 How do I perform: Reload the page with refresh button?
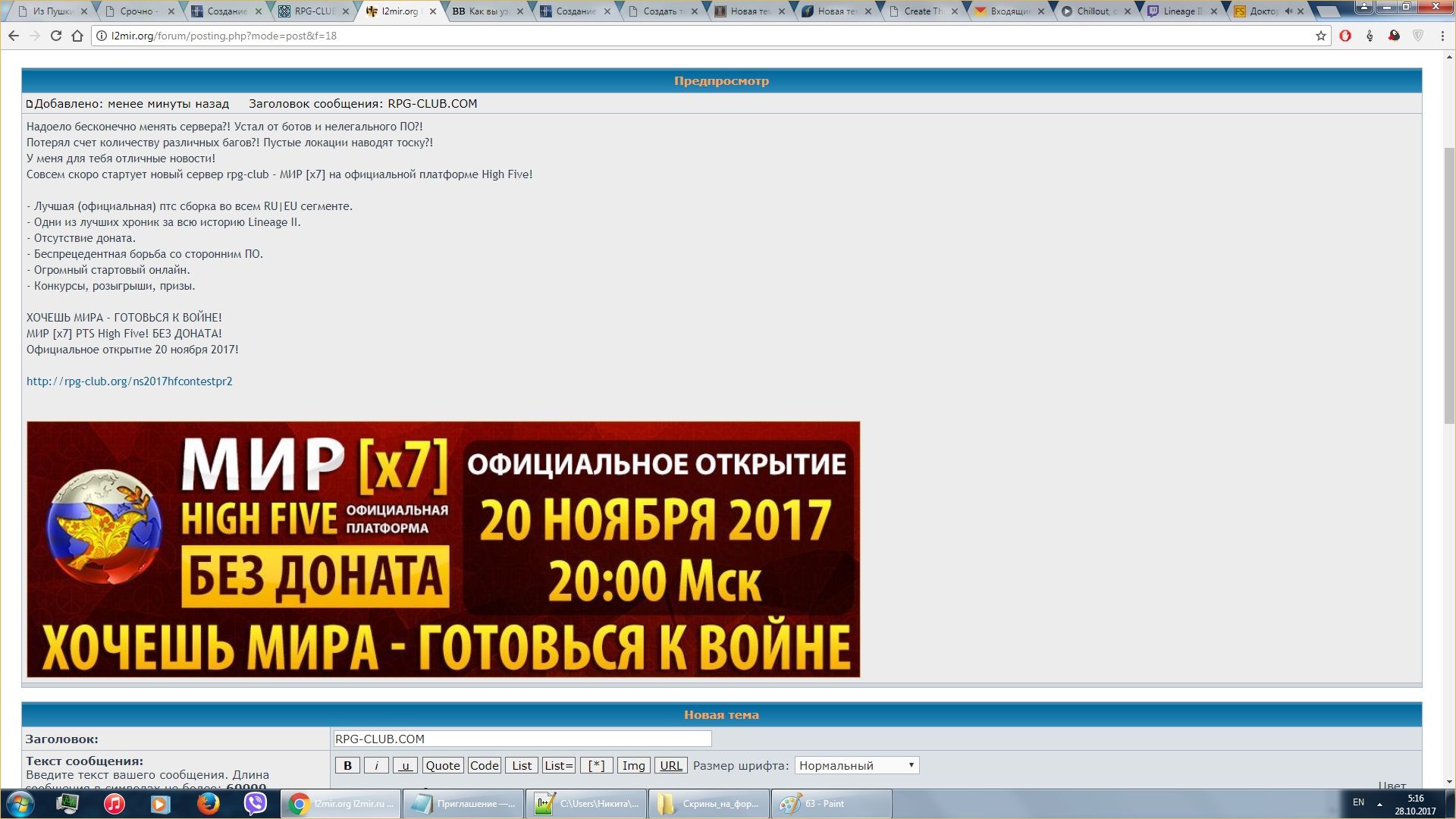point(56,36)
